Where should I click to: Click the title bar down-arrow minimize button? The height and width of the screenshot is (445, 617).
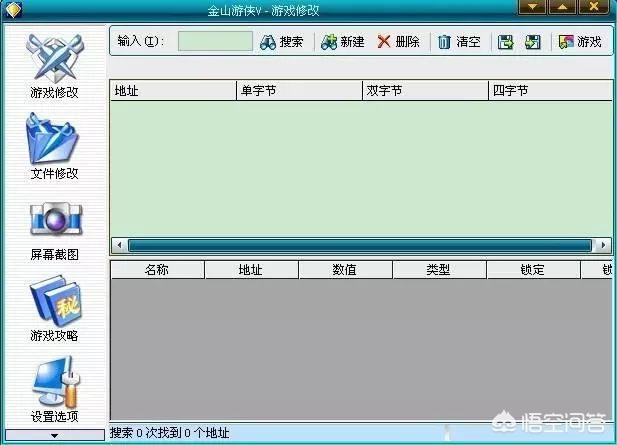532,7
